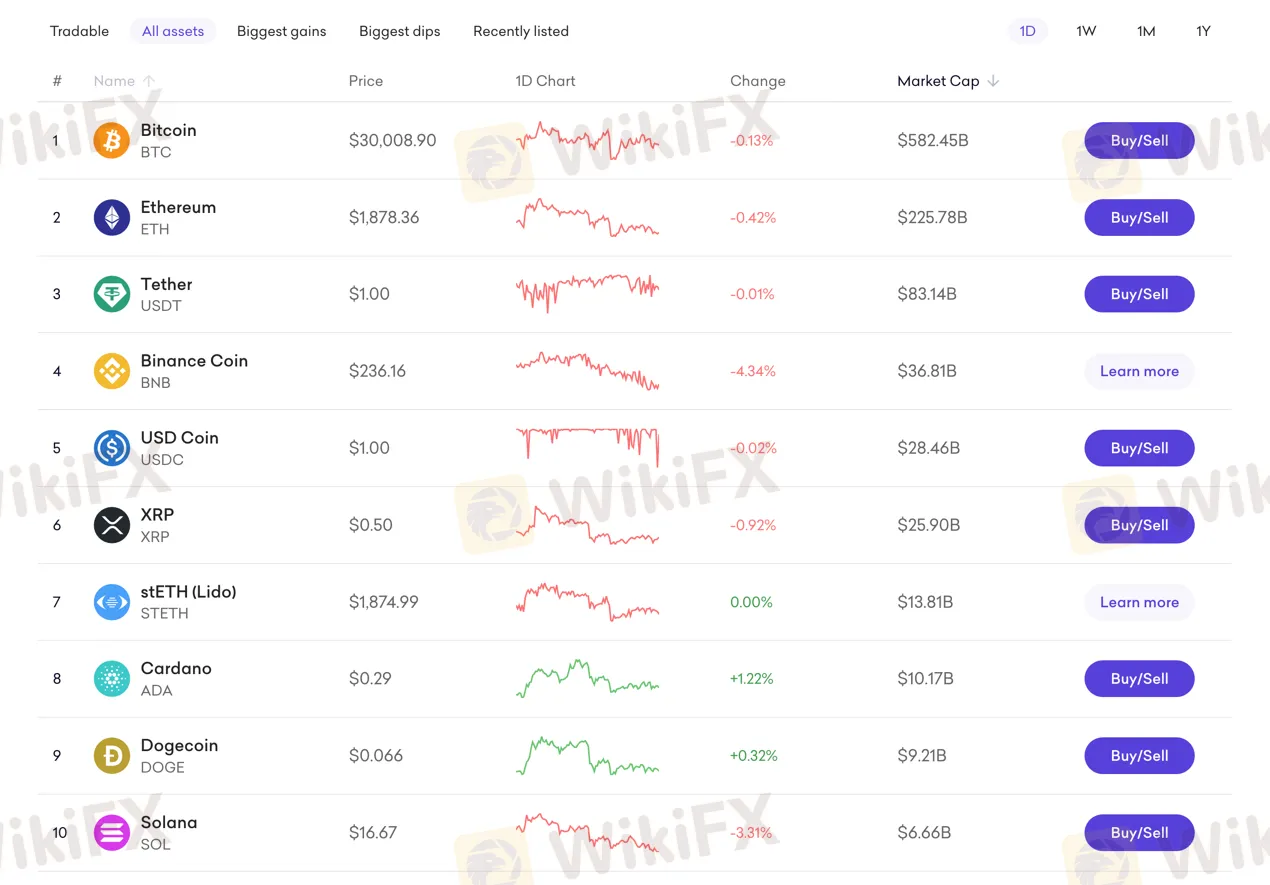Click the Binance Coin logo icon
The height and width of the screenshot is (885, 1270).
pos(111,371)
